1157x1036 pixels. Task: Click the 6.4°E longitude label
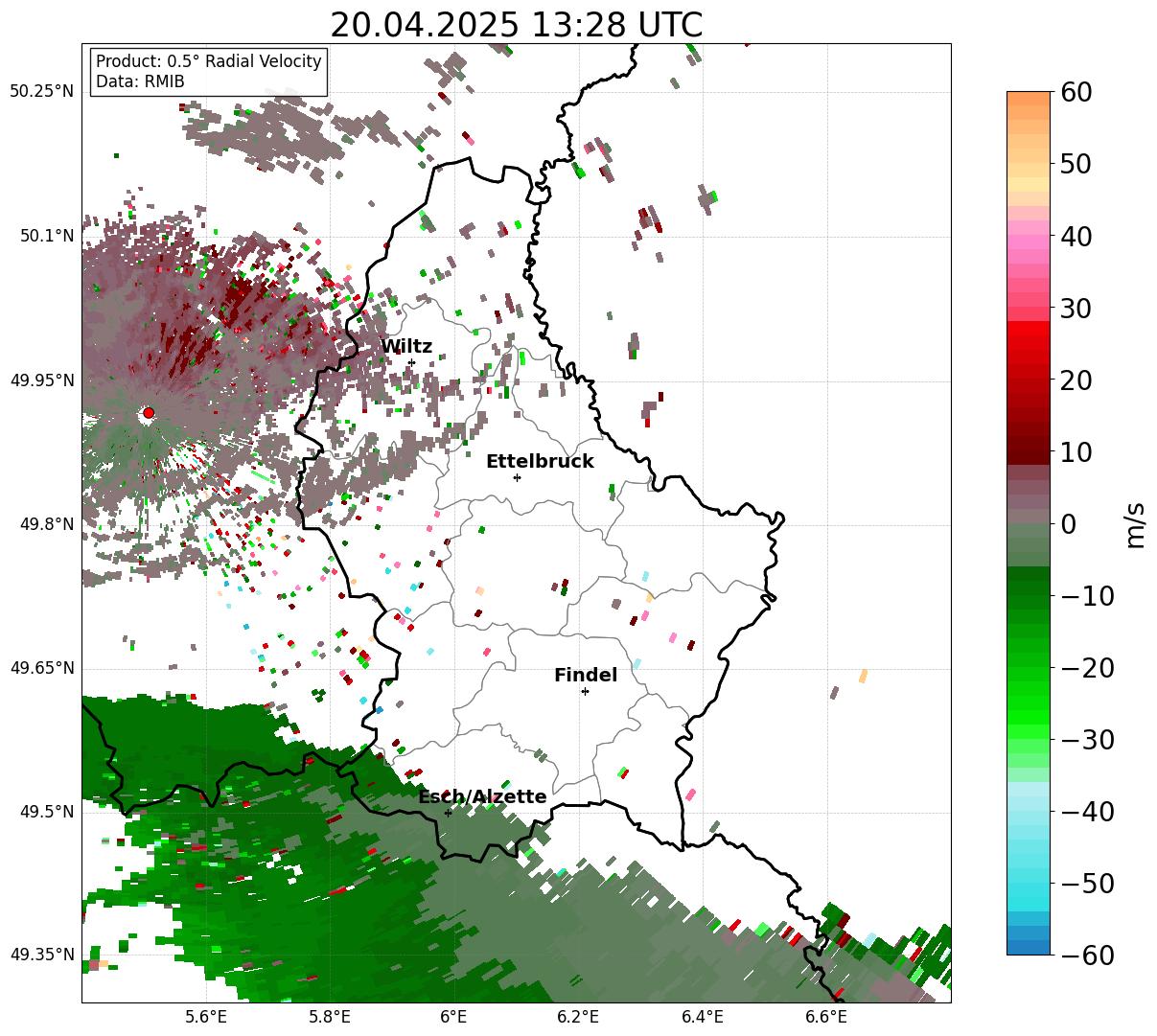[703, 1017]
